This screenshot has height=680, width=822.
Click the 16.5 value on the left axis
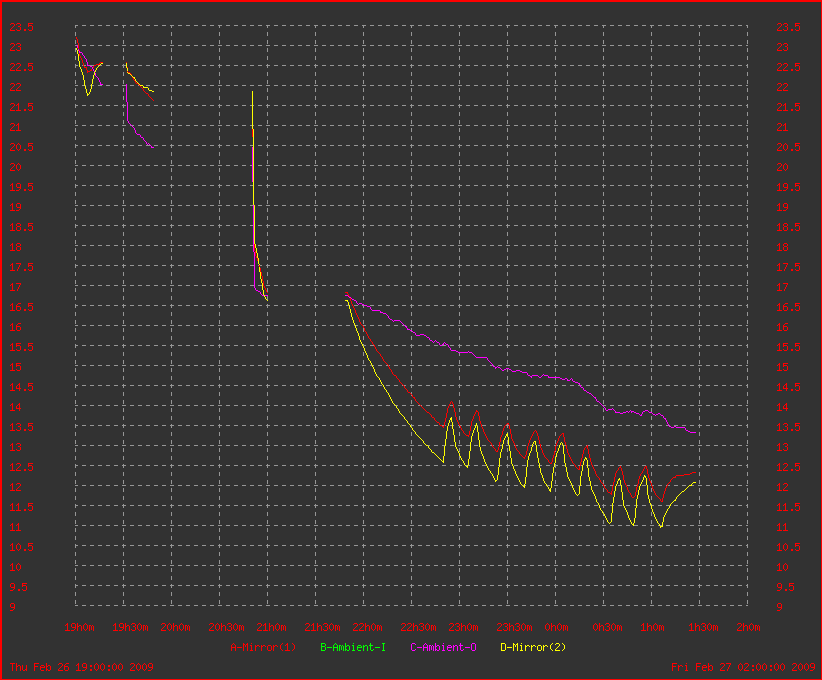pyautogui.click(x=21, y=307)
